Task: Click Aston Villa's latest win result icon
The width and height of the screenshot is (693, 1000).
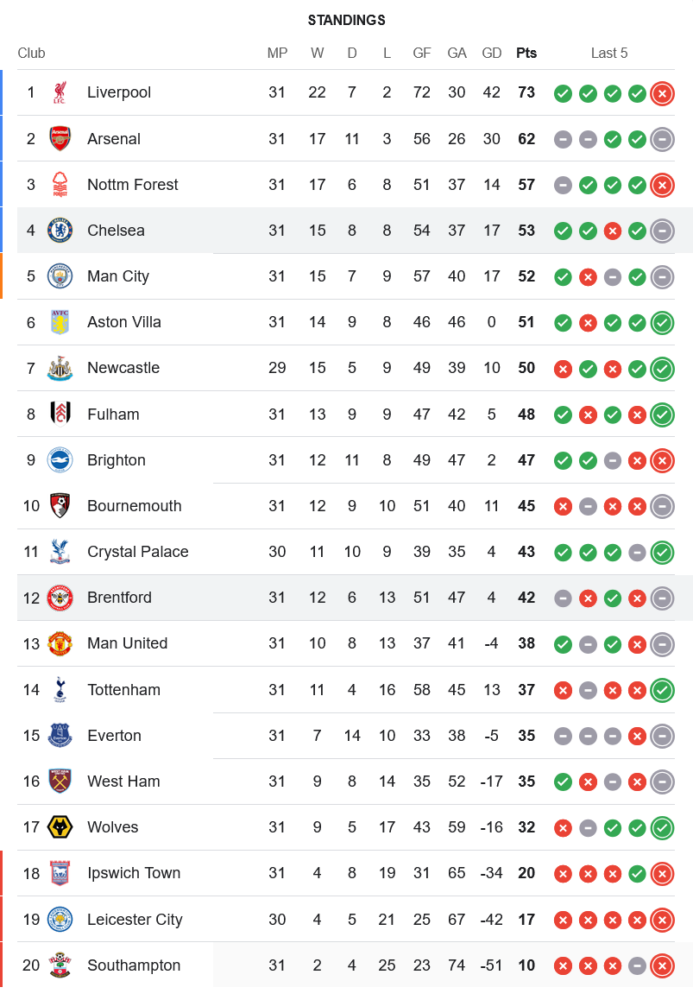Action: 661,323
